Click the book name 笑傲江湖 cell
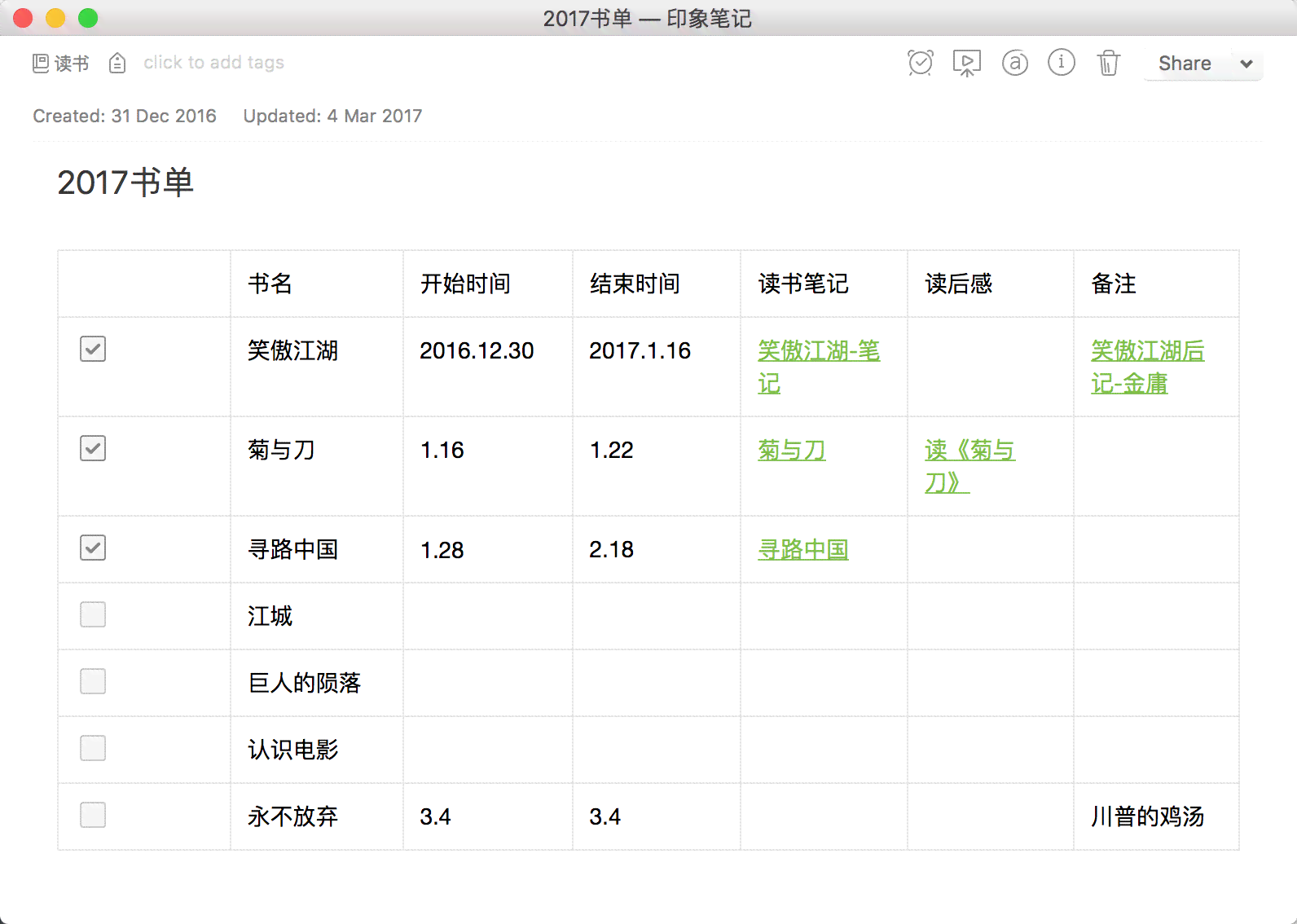The image size is (1297, 924). pos(317,367)
